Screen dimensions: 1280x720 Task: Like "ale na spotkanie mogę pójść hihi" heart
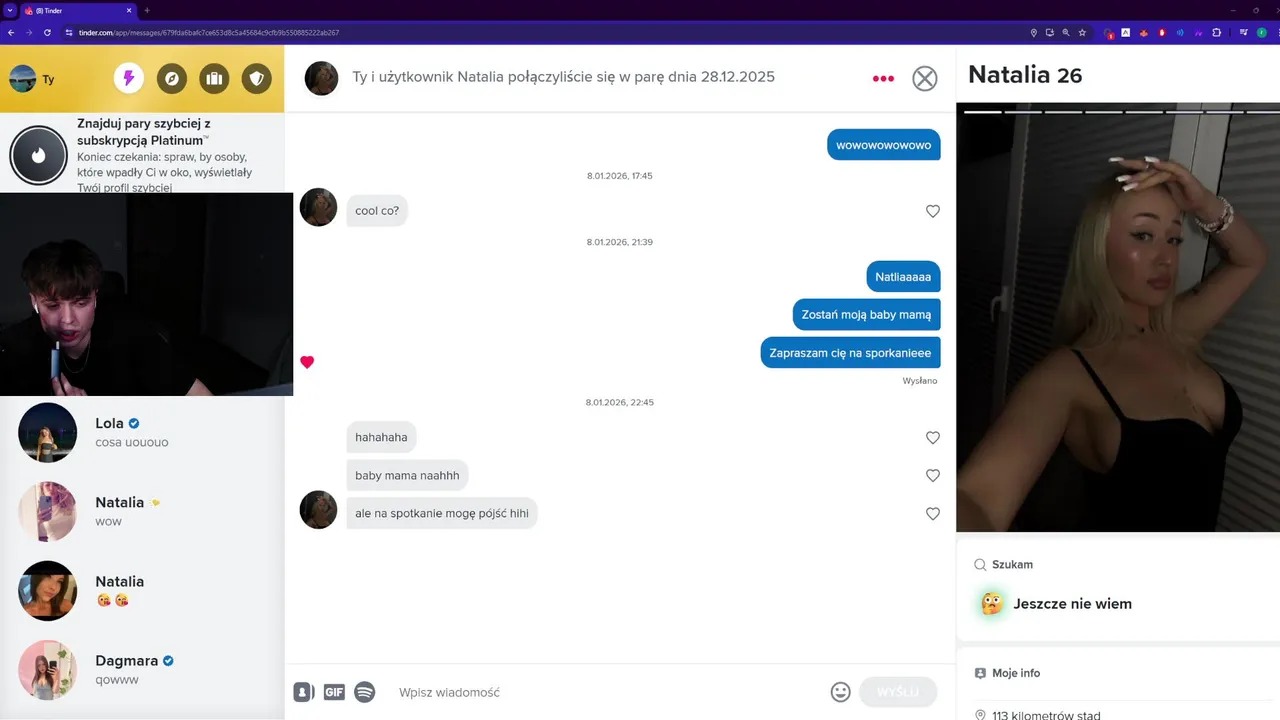[933, 513]
